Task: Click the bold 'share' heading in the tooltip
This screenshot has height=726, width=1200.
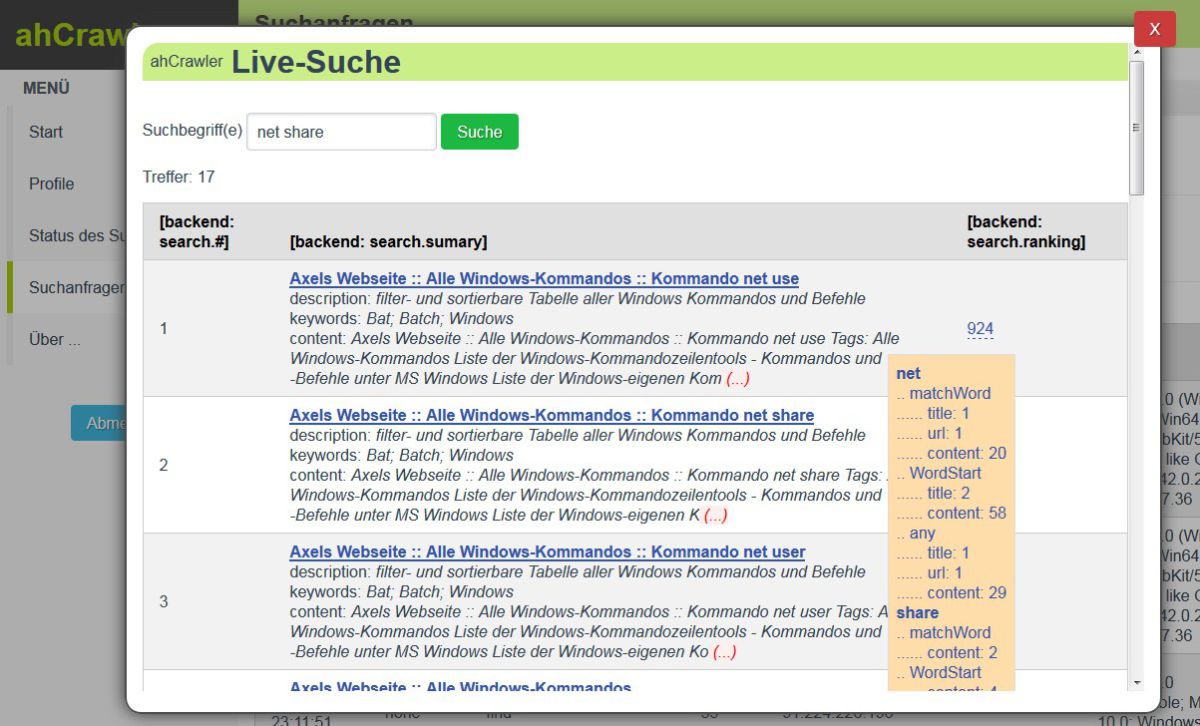Action: click(x=917, y=613)
